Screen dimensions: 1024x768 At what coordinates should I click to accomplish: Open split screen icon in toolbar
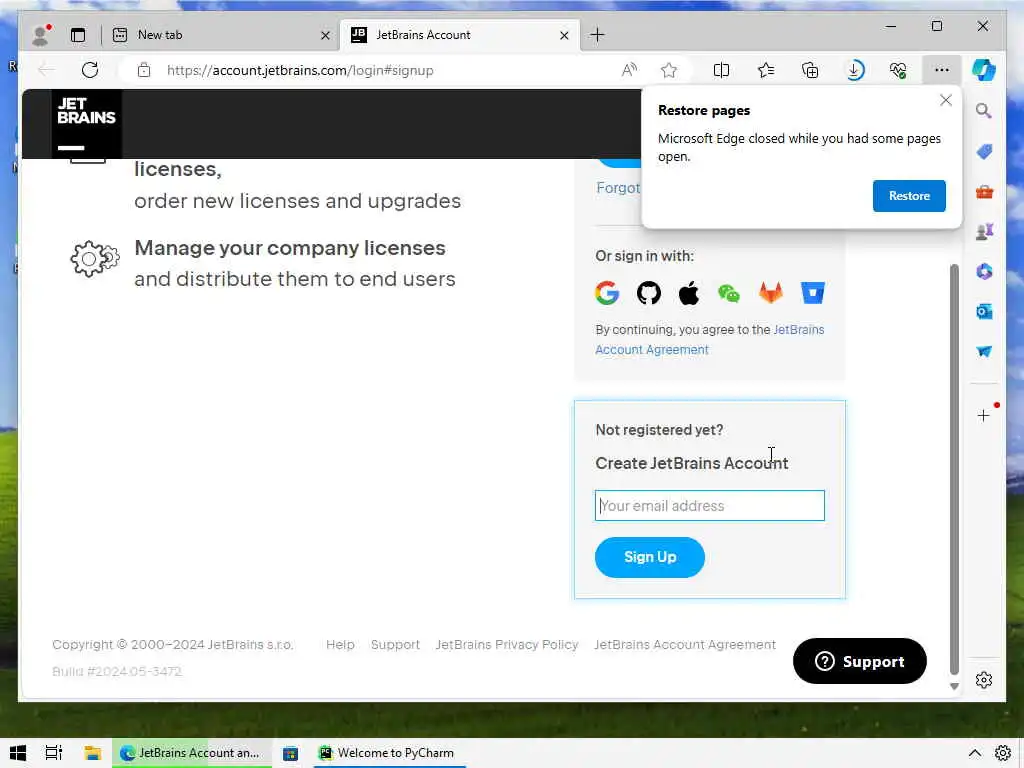click(x=721, y=70)
